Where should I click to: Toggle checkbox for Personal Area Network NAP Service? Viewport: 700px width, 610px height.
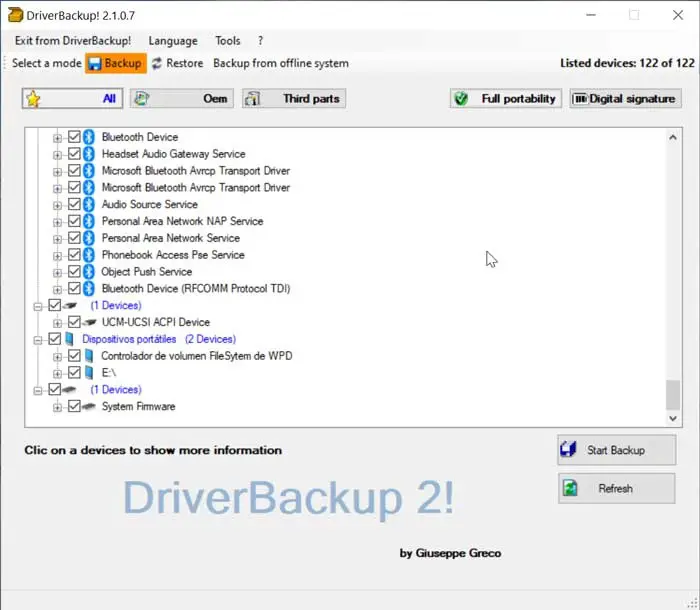[x=74, y=221]
